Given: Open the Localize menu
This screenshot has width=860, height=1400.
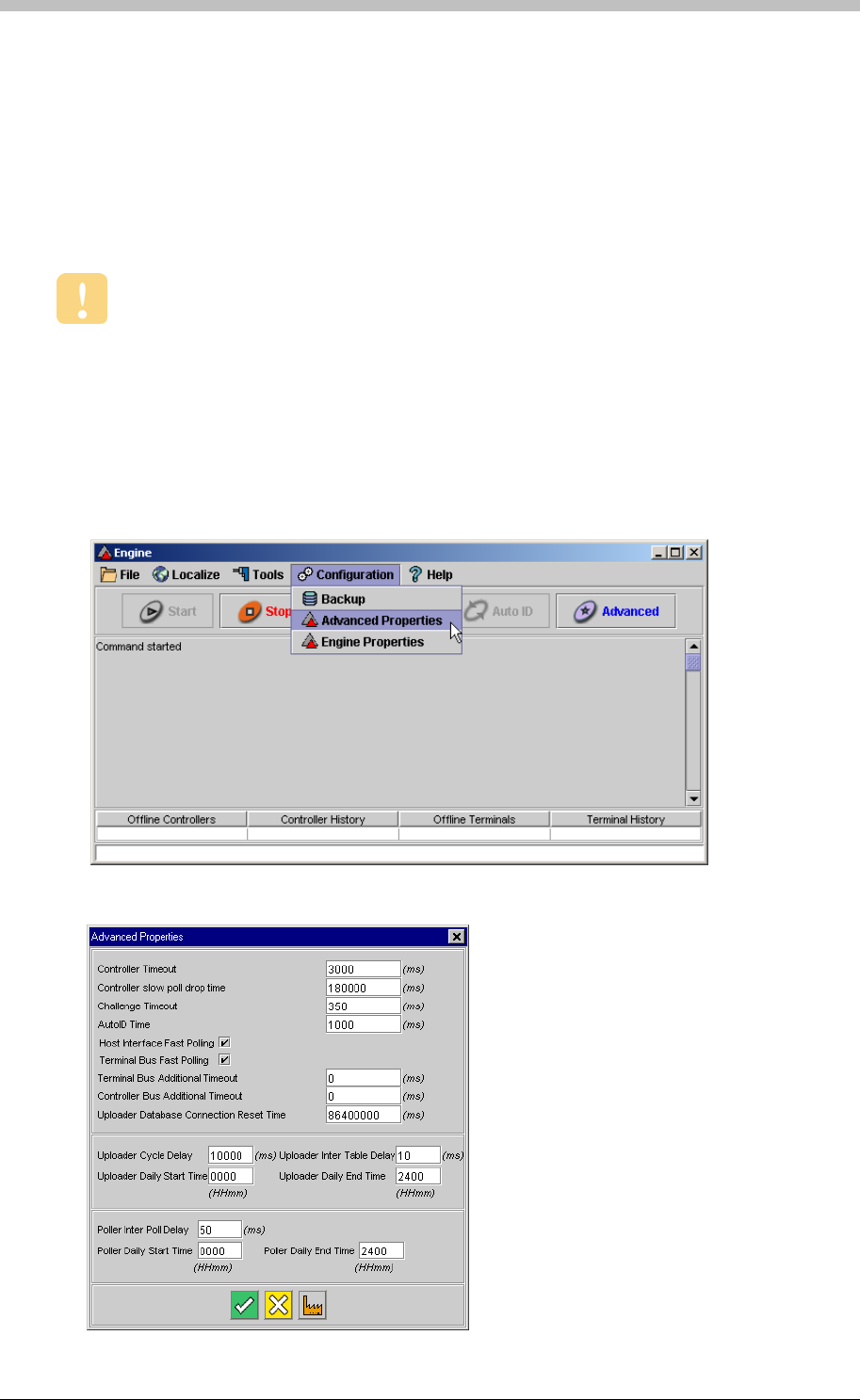Looking at the screenshot, I should point(187,574).
